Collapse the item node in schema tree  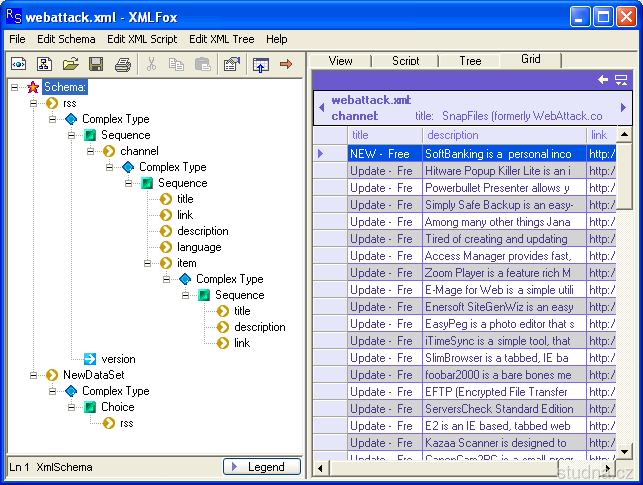149,263
